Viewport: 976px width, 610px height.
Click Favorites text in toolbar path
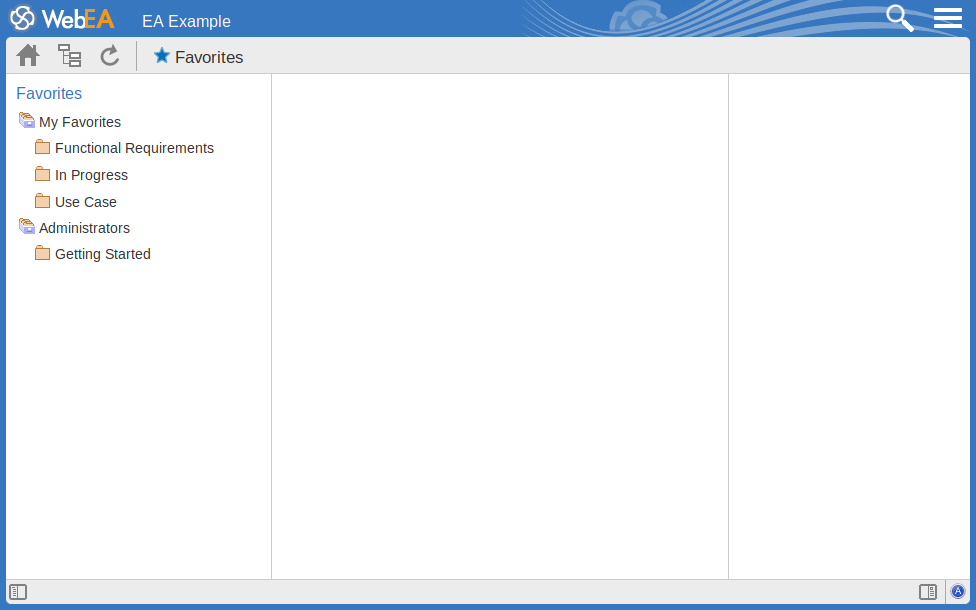[209, 57]
